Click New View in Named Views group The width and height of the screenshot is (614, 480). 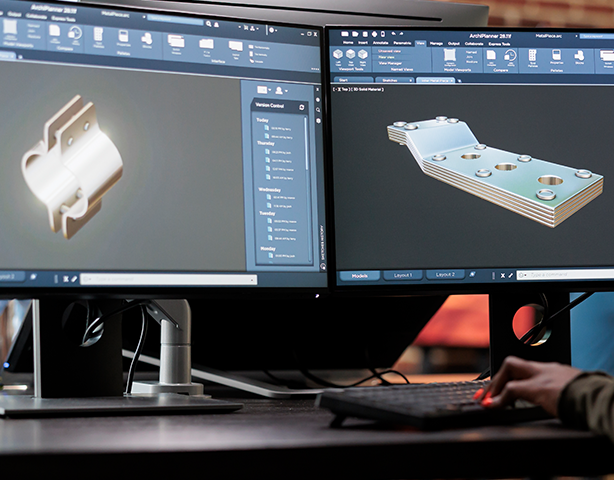click(386, 57)
